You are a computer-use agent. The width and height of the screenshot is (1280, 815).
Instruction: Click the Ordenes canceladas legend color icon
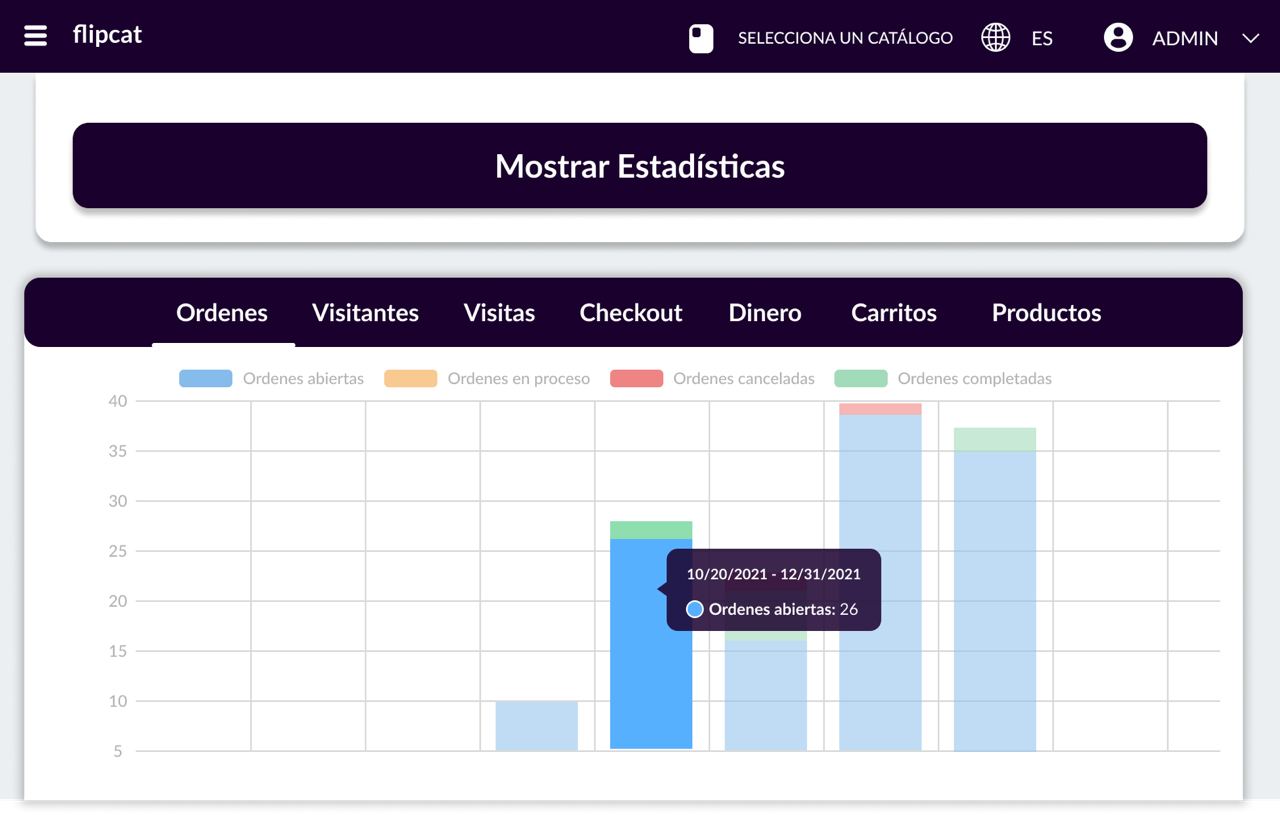(x=637, y=378)
